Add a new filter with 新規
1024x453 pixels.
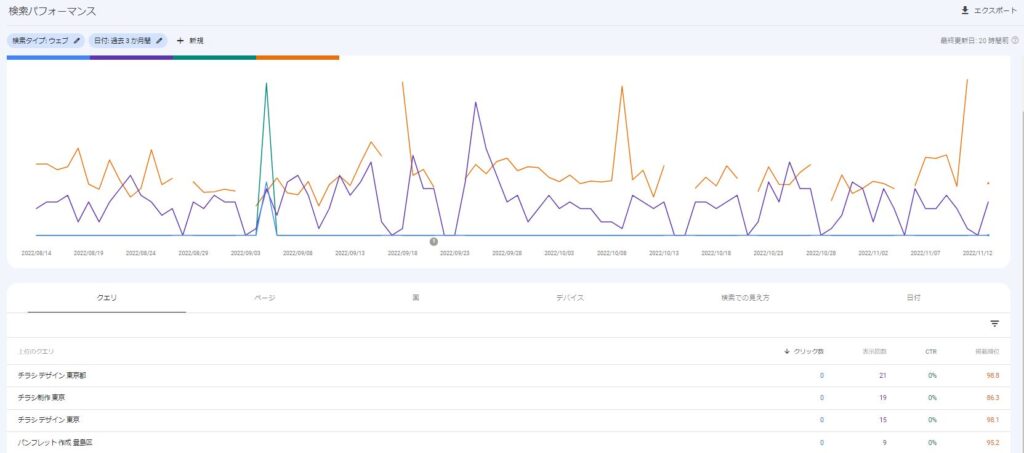190,40
